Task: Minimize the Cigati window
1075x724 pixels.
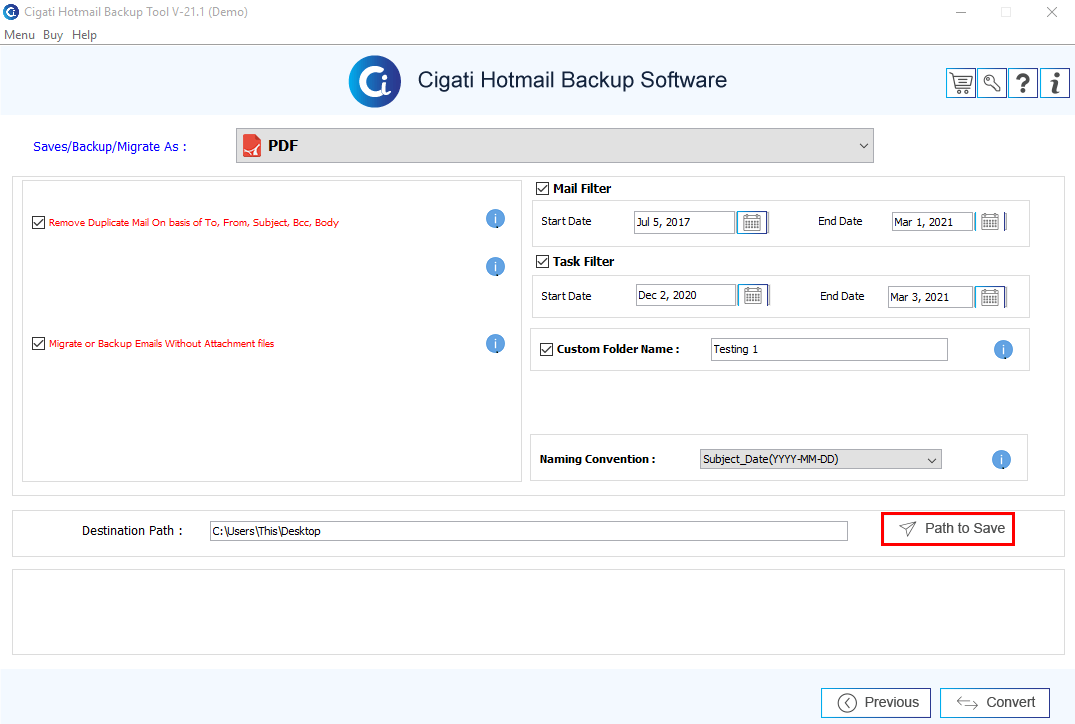Action: tap(961, 12)
